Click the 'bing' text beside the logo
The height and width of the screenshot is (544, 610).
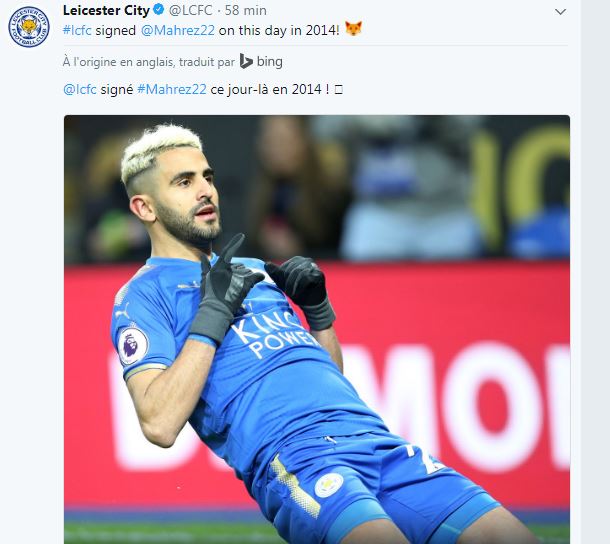point(270,61)
